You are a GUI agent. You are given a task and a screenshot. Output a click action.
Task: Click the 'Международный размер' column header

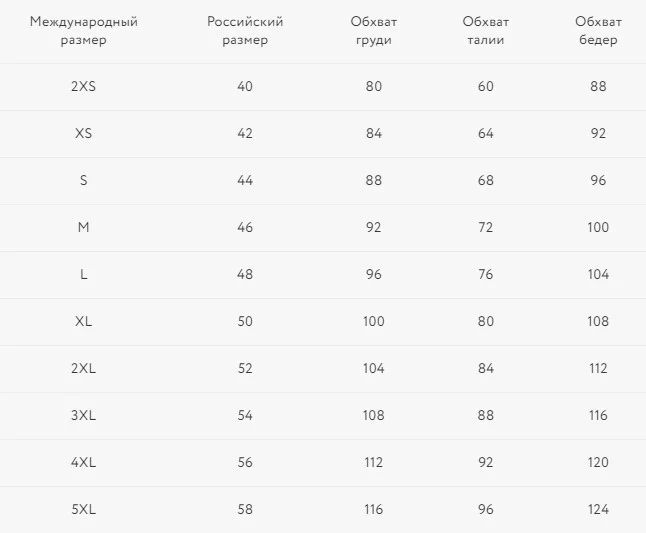pyautogui.click(x=84, y=30)
